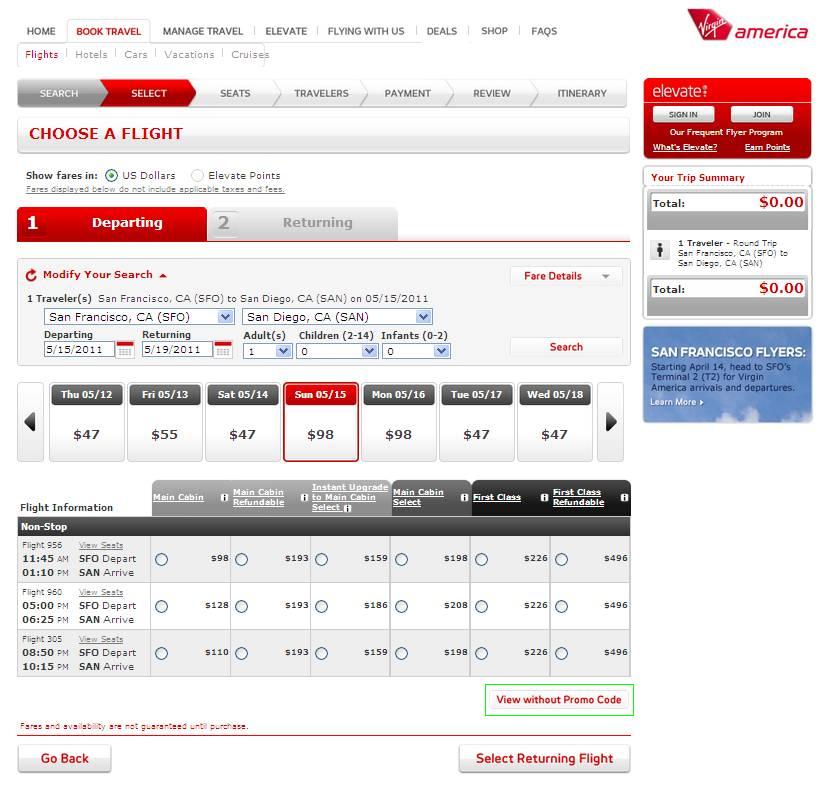Open the San Francisco origin dropdown
The height and width of the screenshot is (786, 830).
(x=139, y=317)
